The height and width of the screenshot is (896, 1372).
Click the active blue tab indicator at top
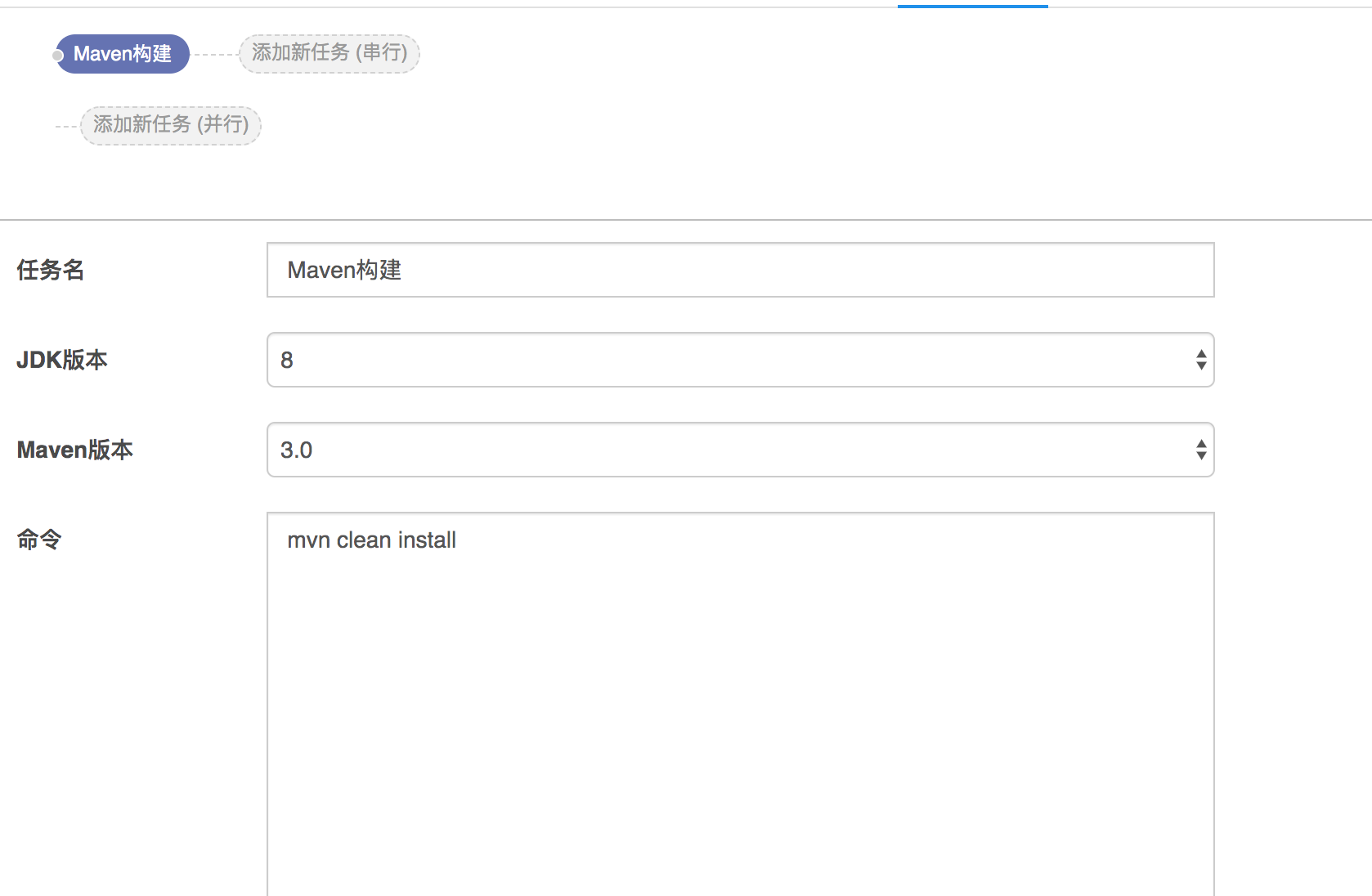(973, 6)
